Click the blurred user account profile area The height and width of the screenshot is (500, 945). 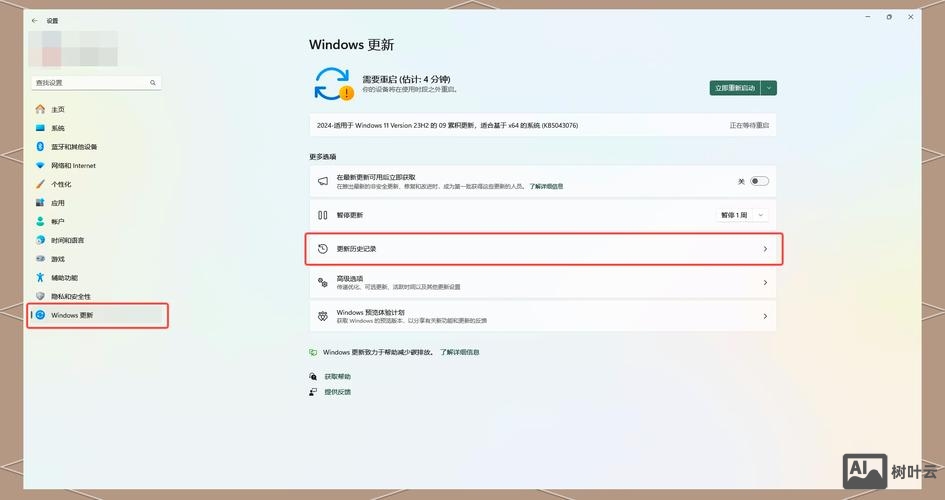73,49
